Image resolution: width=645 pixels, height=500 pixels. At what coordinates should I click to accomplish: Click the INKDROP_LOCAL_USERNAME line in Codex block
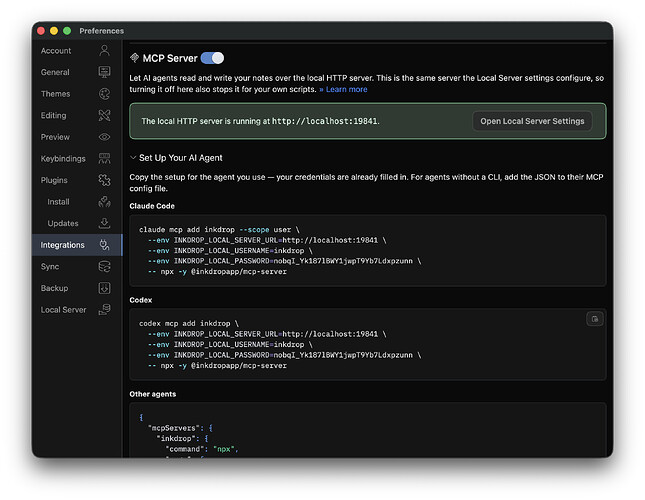(230, 344)
